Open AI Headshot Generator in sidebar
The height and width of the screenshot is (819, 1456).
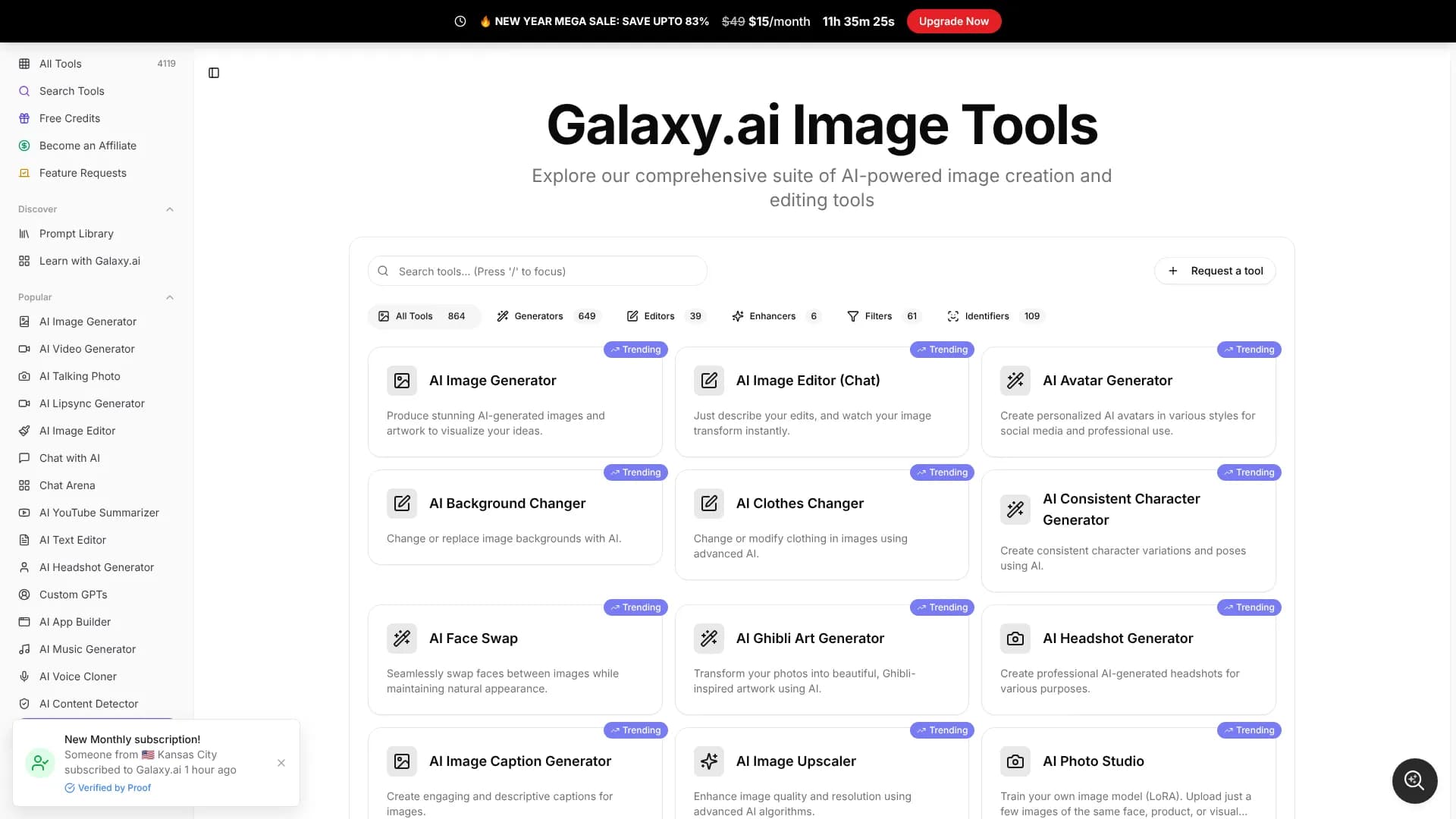click(96, 567)
